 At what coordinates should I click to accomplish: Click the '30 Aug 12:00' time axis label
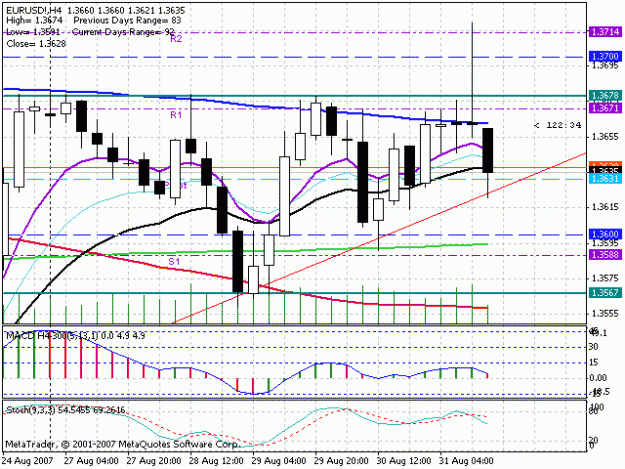pyautogui.click(x=404, y=461)
